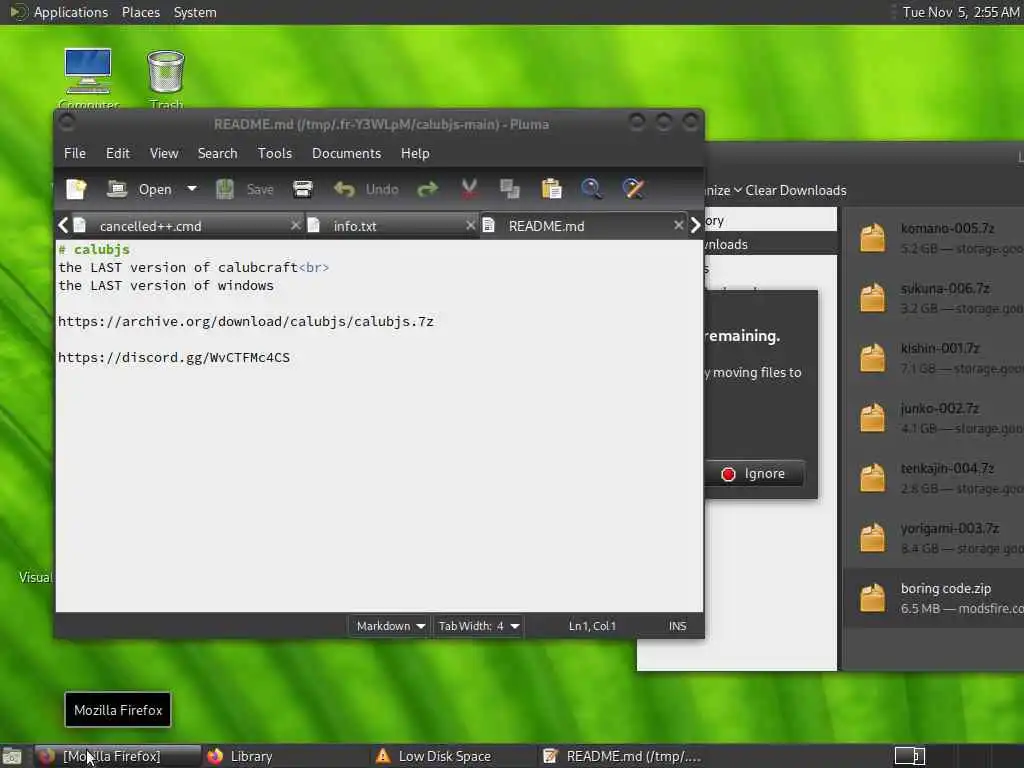
Task: Cut selection with scissors icon
Action: pos(469,189)
